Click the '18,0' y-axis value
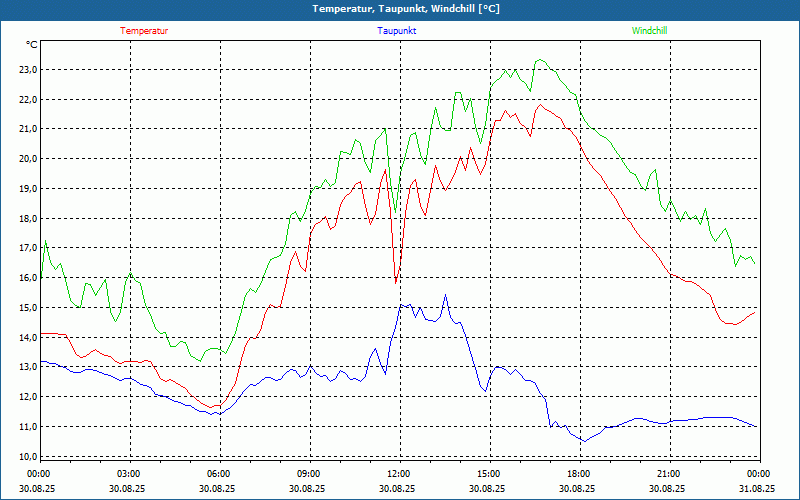 click(x=28, y=218)
